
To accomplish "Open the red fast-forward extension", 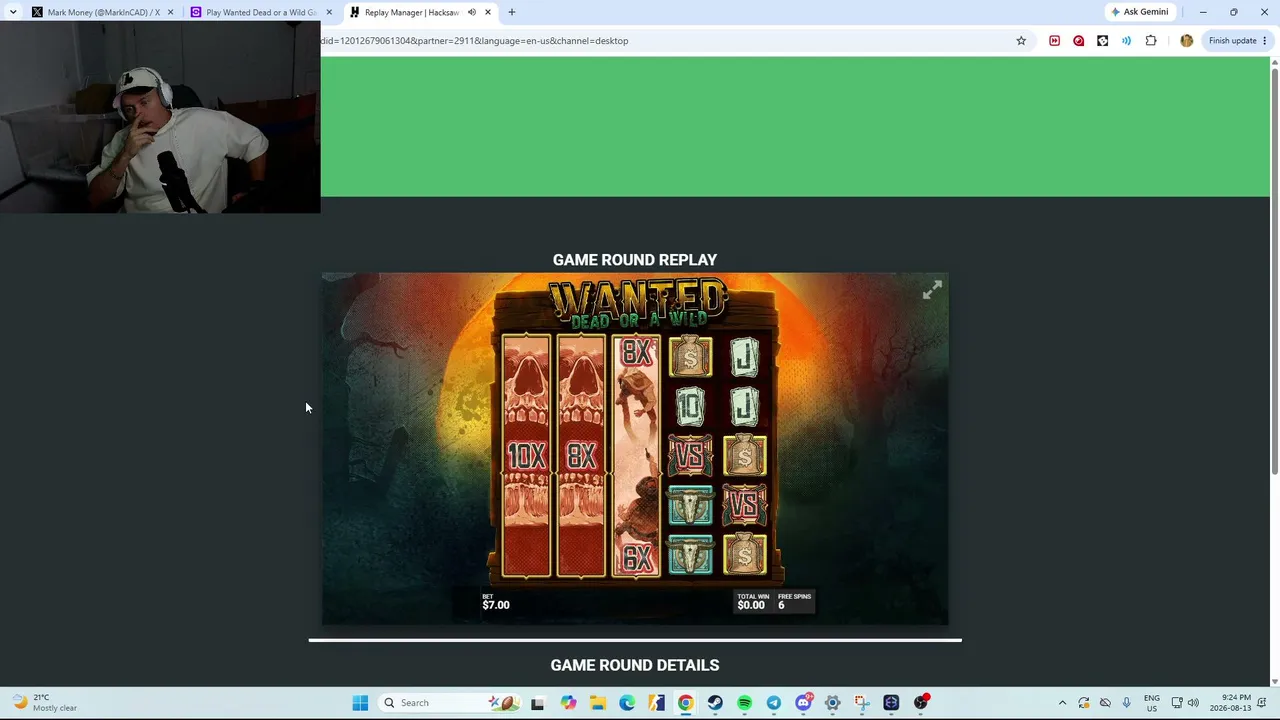I will [x=1054, y=41].
